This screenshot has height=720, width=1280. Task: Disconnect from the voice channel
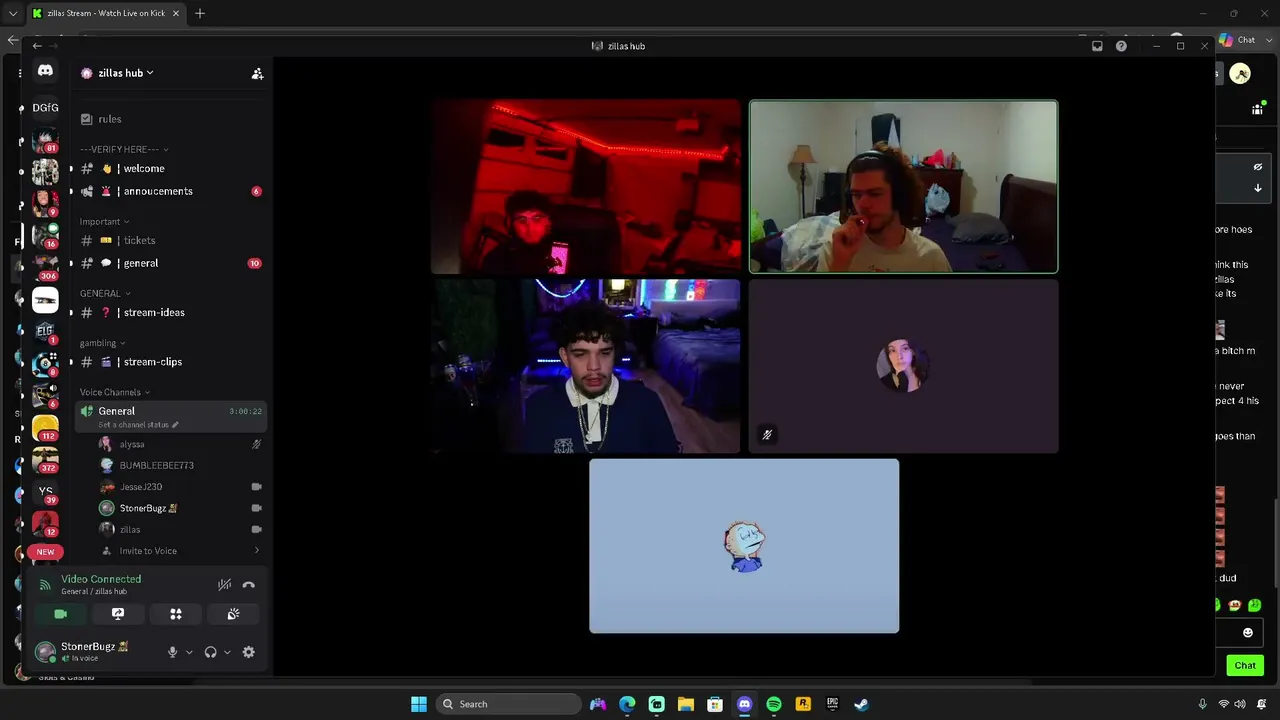click(249, 585)
